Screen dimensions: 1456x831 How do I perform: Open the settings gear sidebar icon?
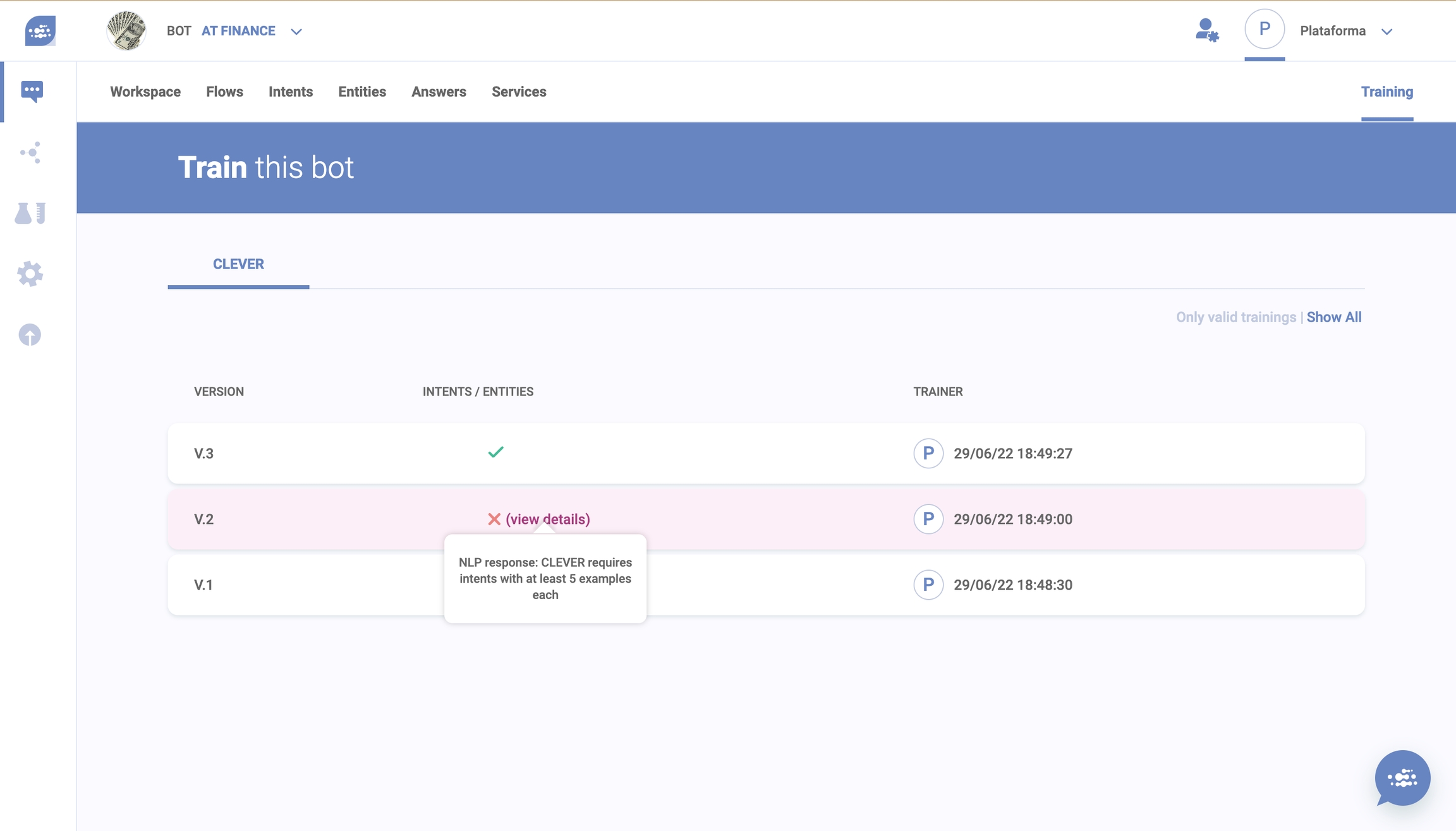point(30,274)
